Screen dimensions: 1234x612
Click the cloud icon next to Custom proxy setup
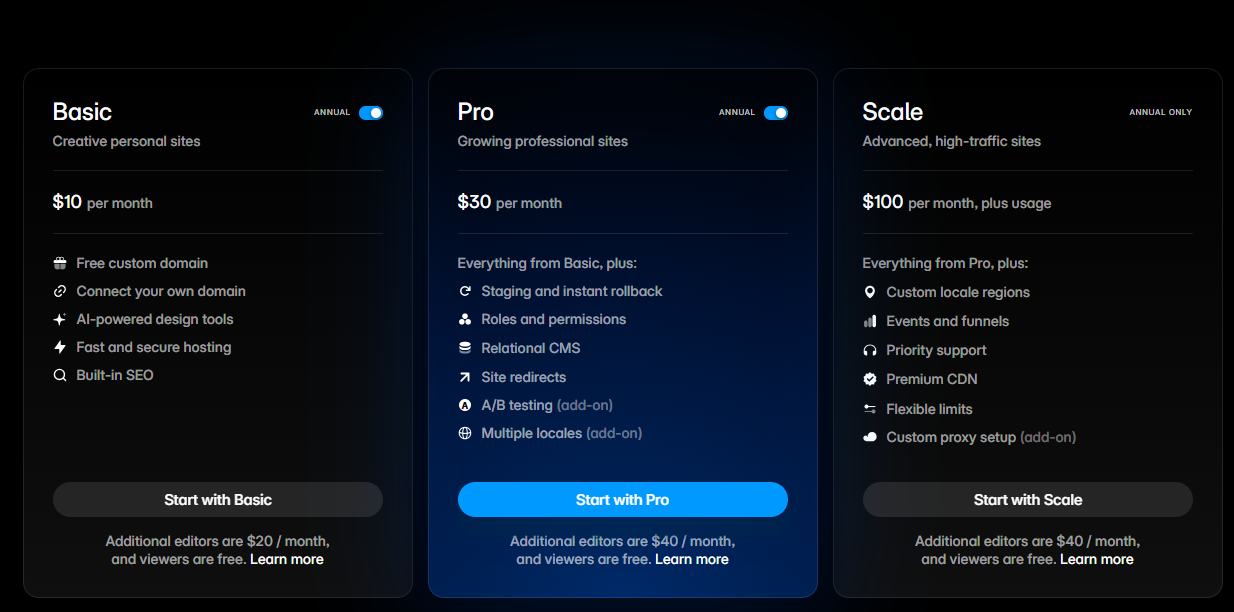[x=870, y=437]
